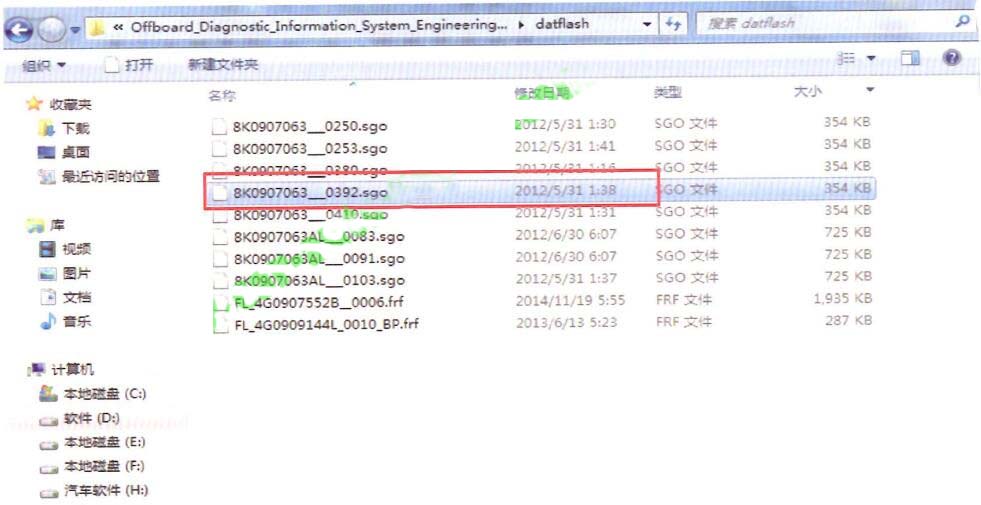Change view with the view icon
Viewport: 981px width, 505px height.
click(x=846, y=59)
